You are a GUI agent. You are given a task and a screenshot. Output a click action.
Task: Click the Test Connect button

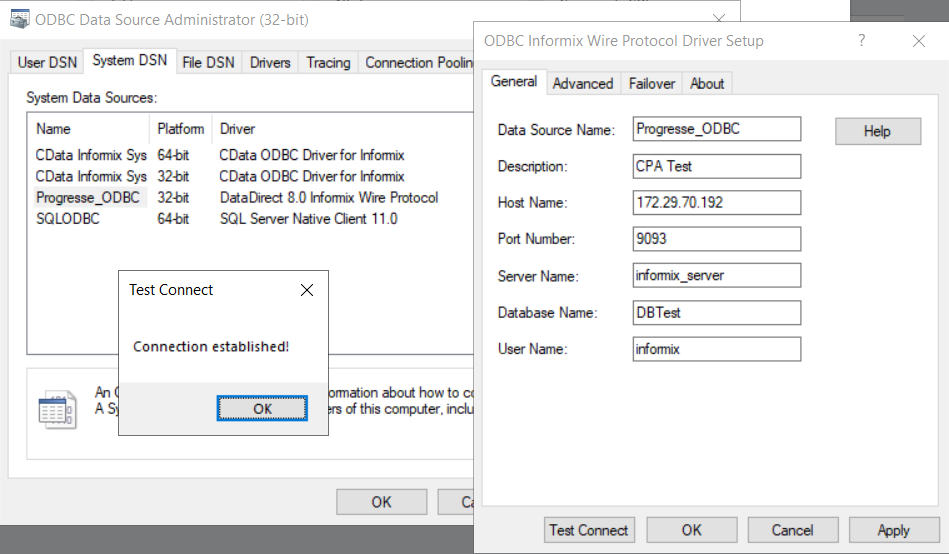(589, 530)
